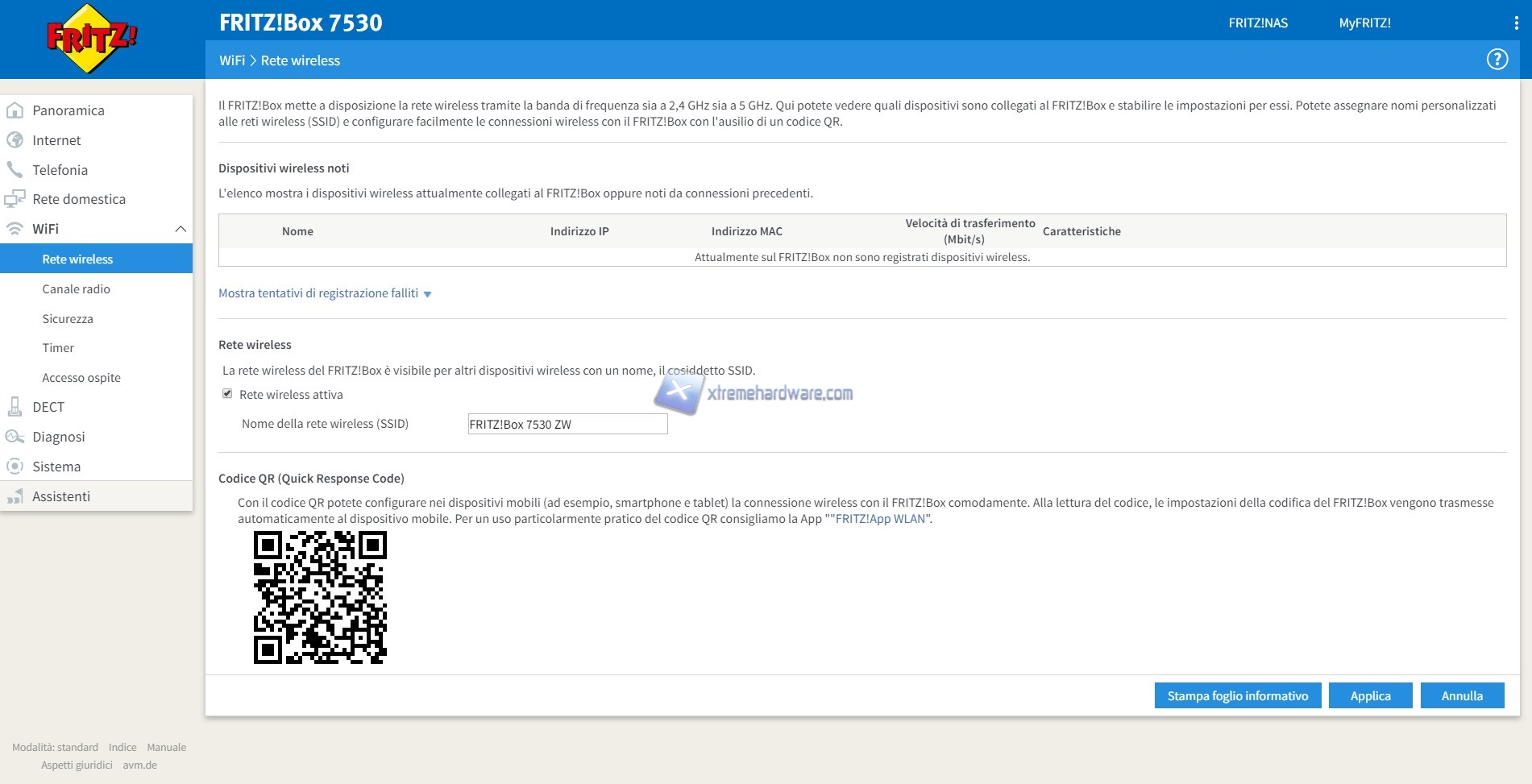Select Accesso ospite in sidebar
Image resolution: width=1532 pixels, height=784 pixels.
click(x=81, y=378)
